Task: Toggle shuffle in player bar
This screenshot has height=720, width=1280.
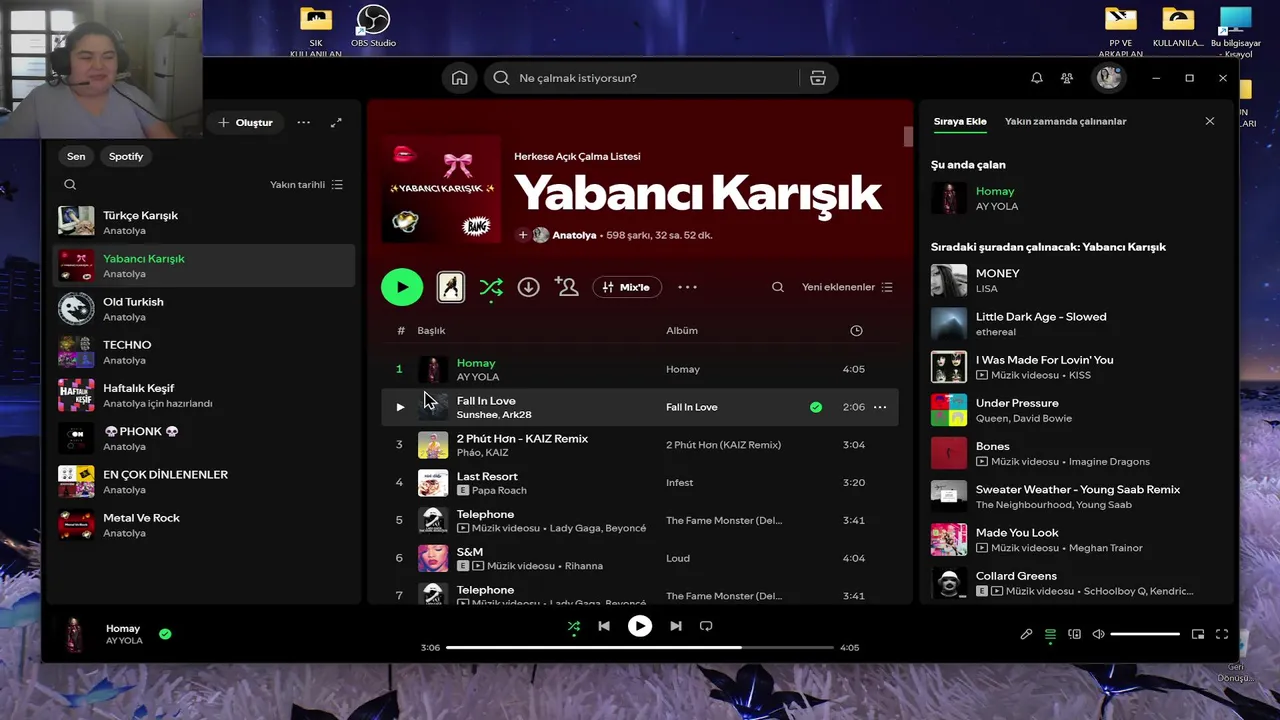Action: click(x=574, y=626)
